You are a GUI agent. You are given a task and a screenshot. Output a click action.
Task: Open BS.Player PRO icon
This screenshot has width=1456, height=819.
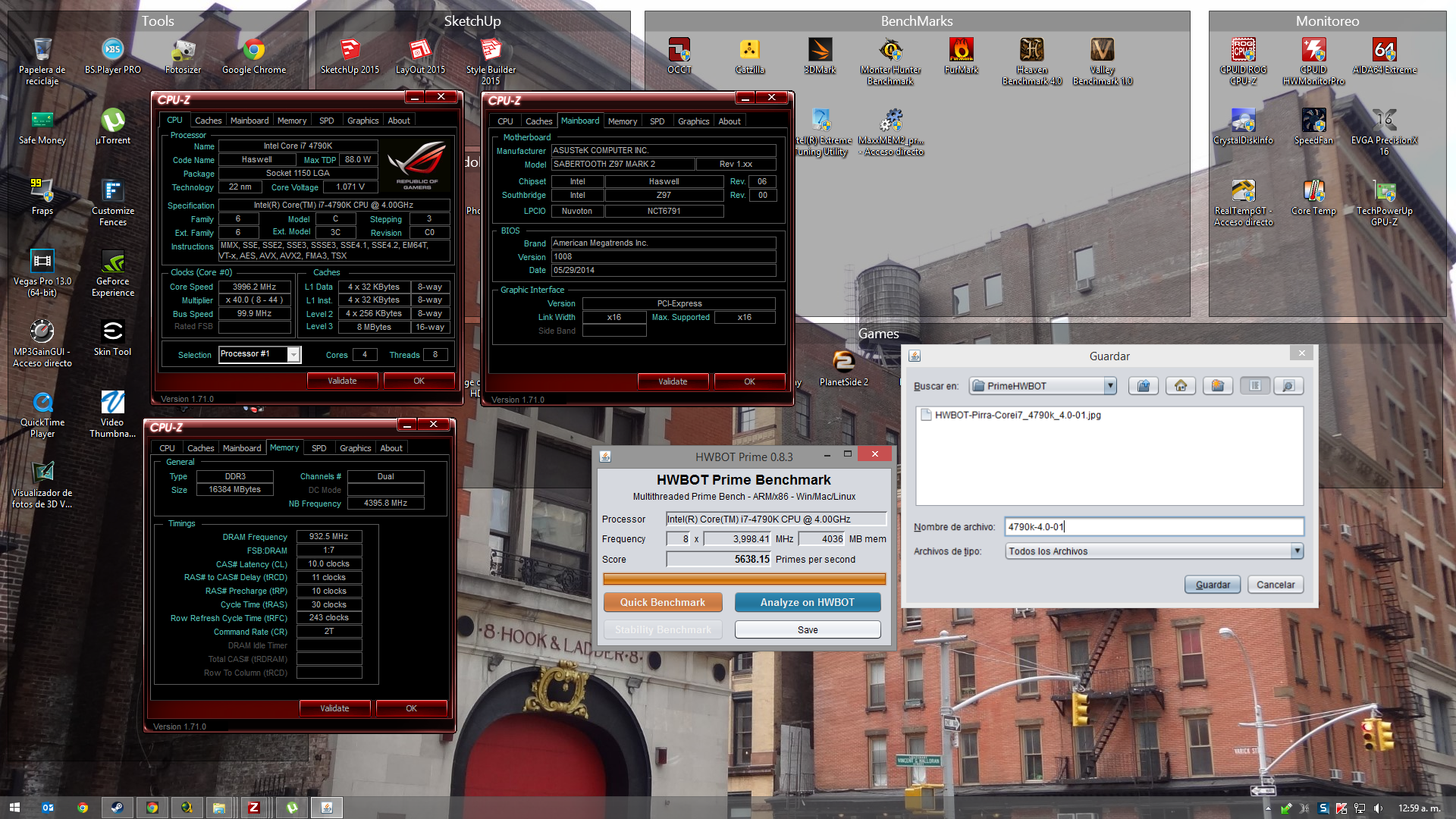coord(113,57)
